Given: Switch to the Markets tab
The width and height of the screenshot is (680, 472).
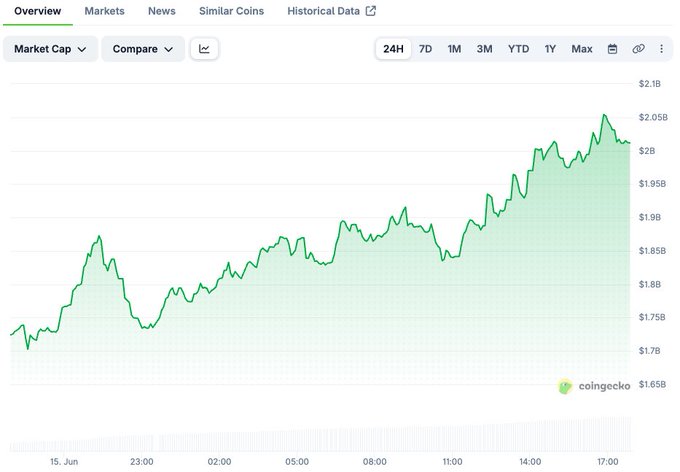Looking at the screenshot, I should click(x=104, y=11).
